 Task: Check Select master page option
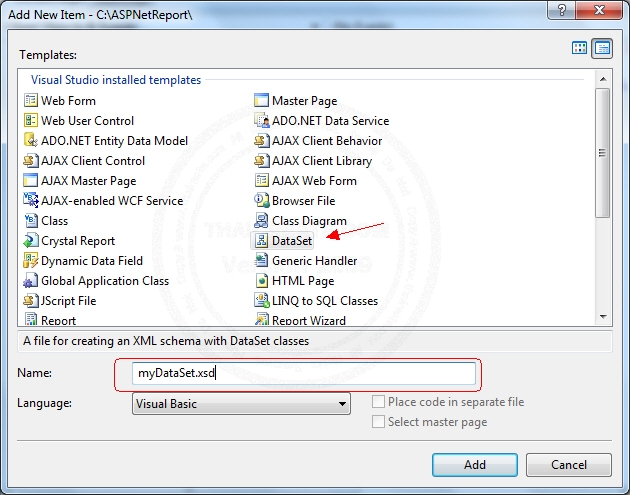click(378, 422)
